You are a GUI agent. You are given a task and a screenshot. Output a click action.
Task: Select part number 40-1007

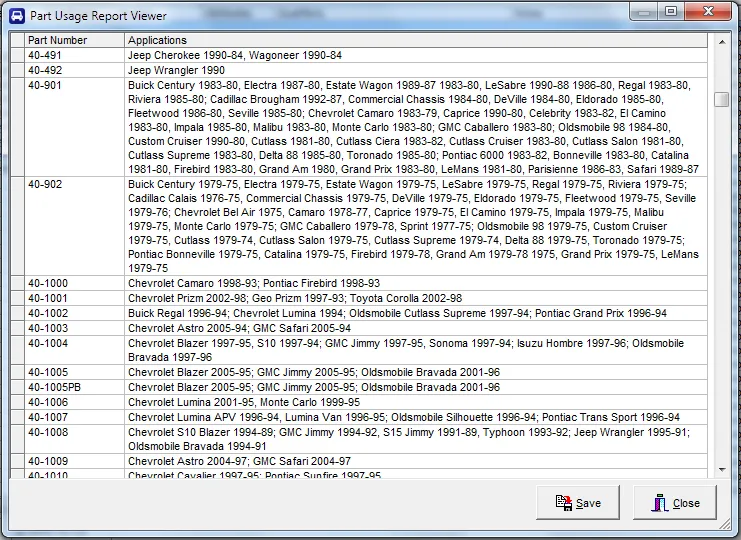coord(74,417)
